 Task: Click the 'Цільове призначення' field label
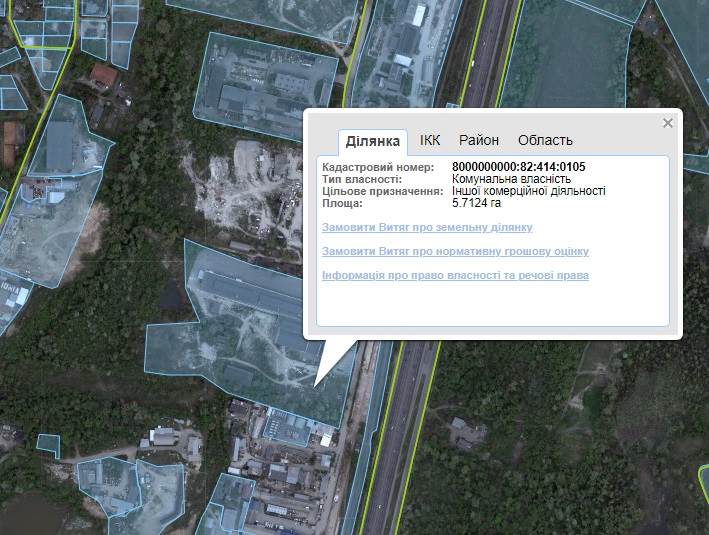pyautogui.click(x=382, y=191)
